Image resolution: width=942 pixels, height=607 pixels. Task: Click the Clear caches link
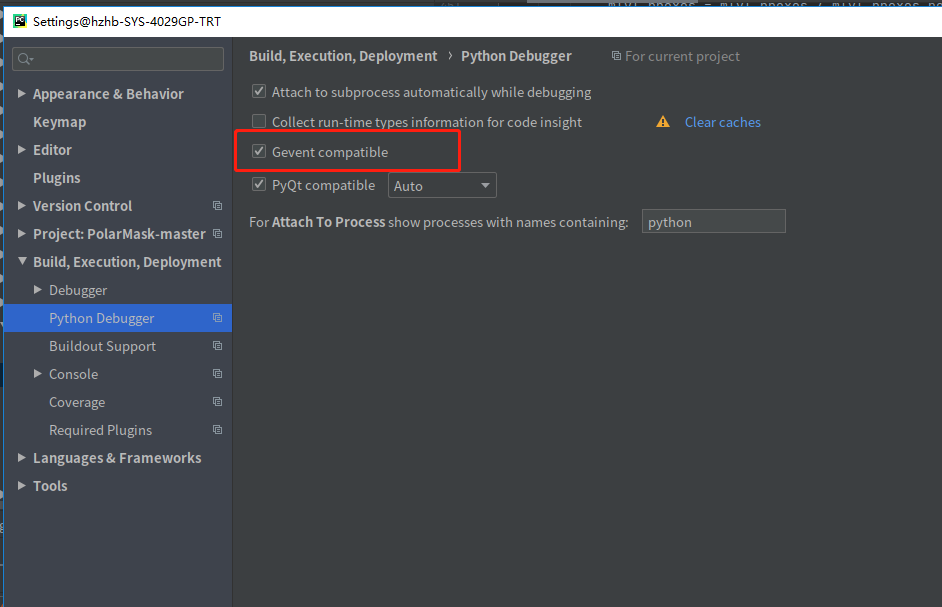click(x=722, y=121)
